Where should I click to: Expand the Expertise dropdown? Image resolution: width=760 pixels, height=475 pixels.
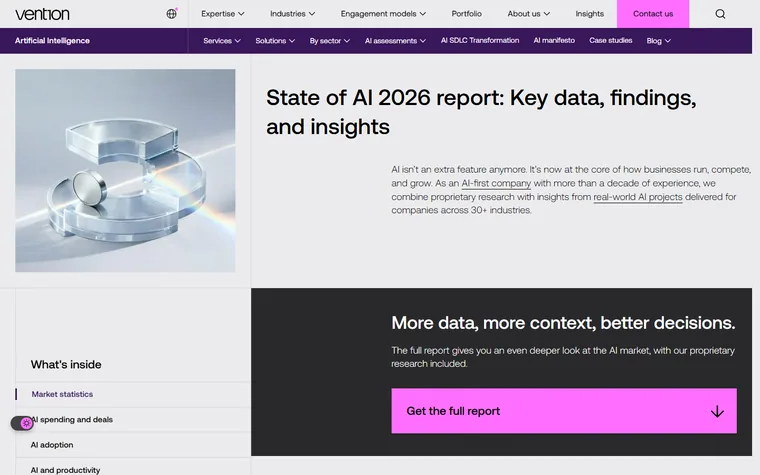click(x=222, y=14)
